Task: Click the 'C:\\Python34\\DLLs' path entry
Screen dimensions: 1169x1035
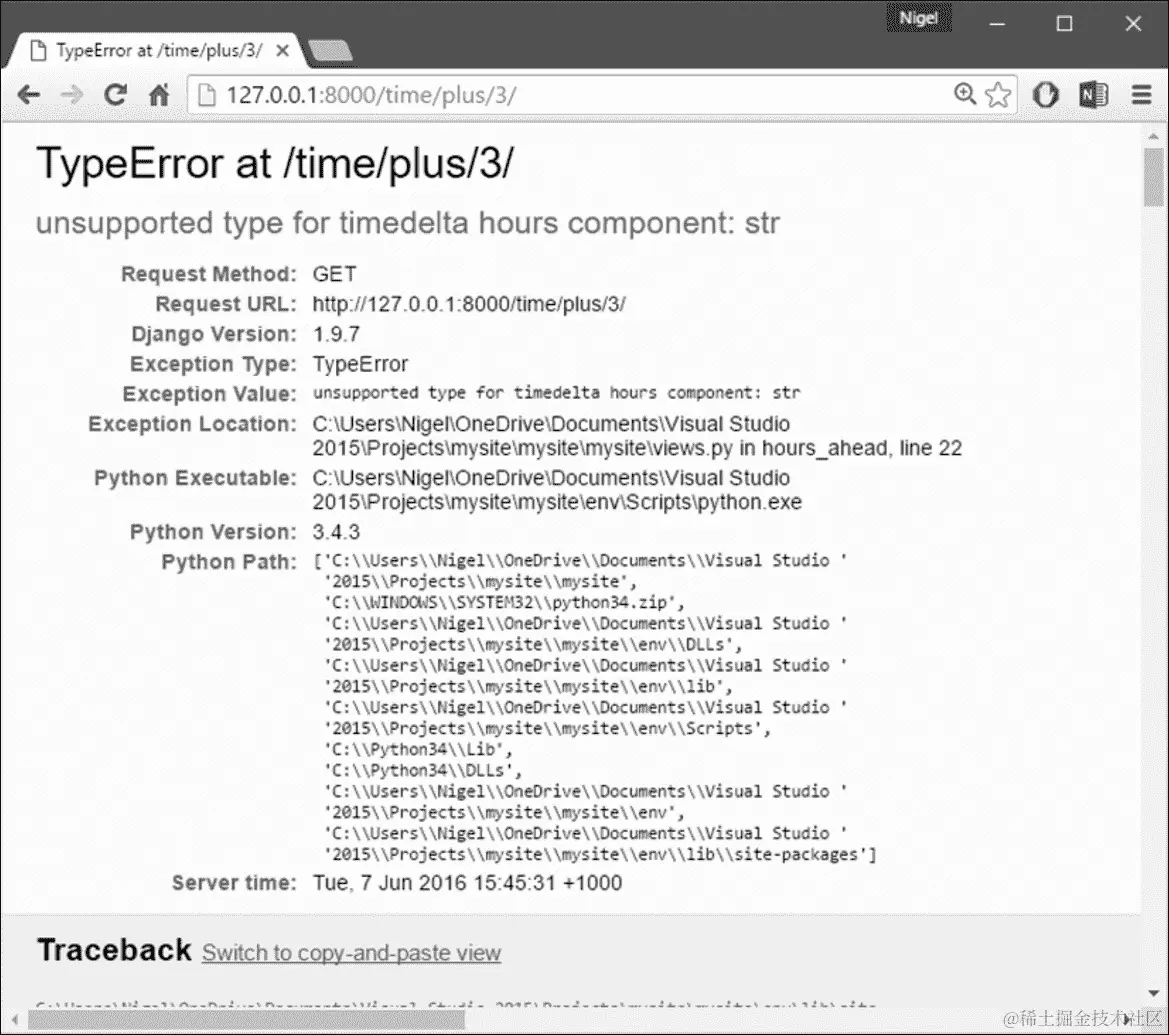Action: 423,770
